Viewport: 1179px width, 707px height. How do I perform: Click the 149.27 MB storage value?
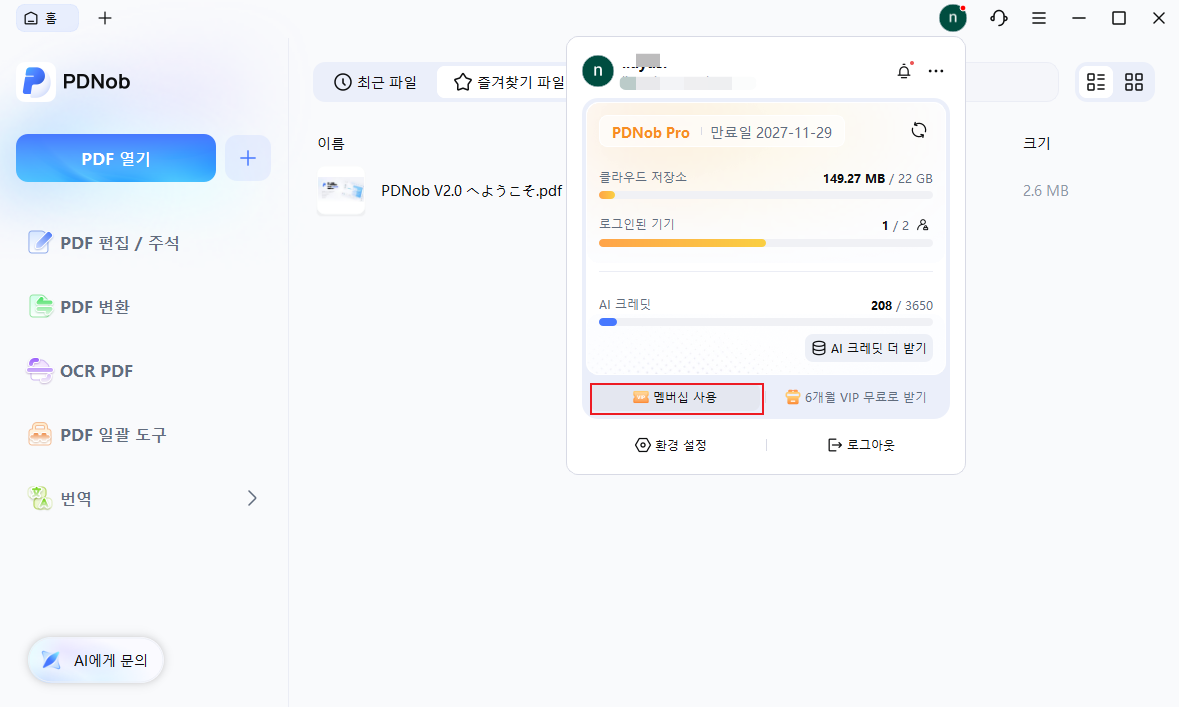click(x=853, y=179)
